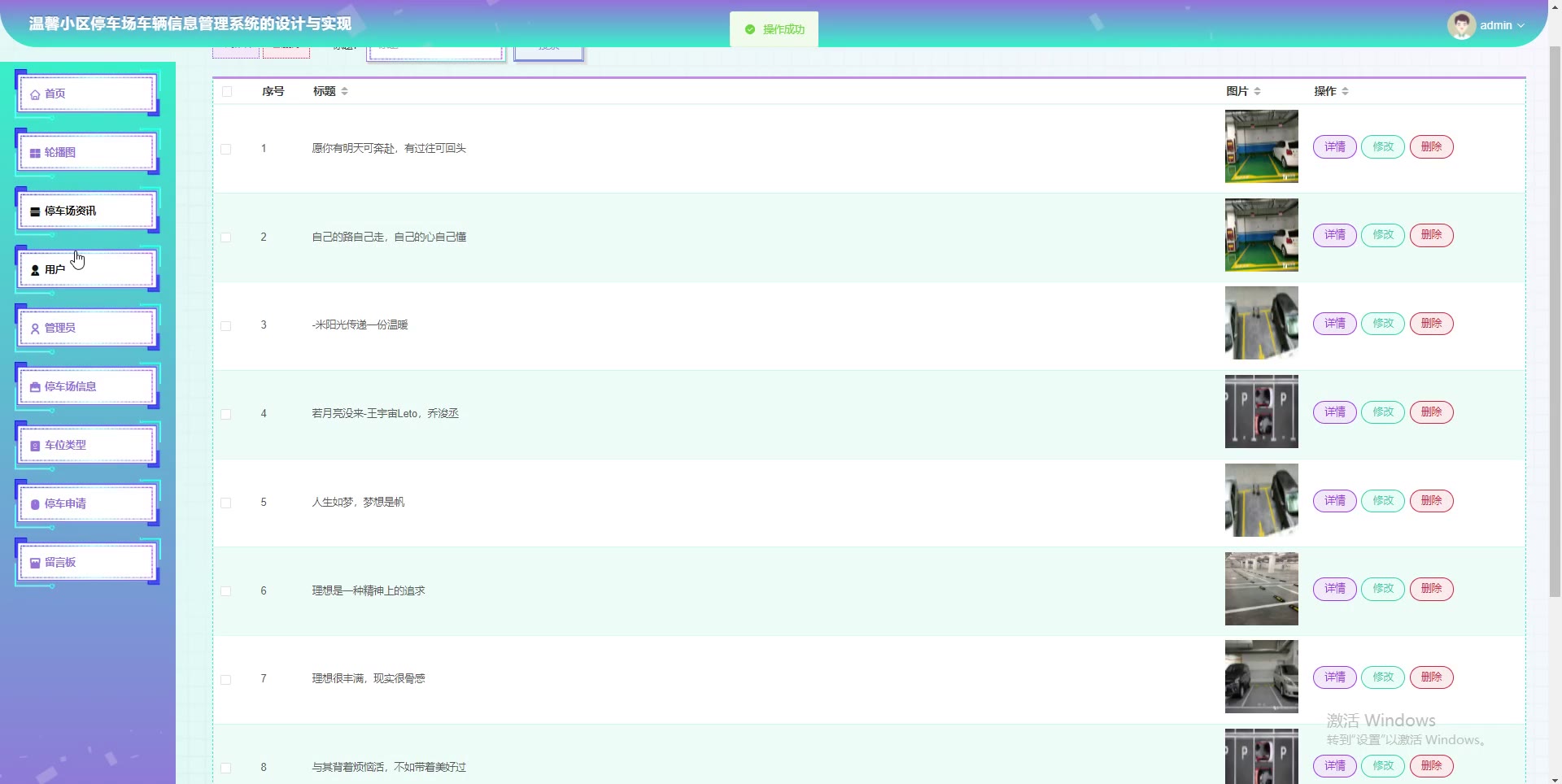Open the 停车场信息 menu item
This screenshot has height=784, width=1562.
tap(87, 386)
